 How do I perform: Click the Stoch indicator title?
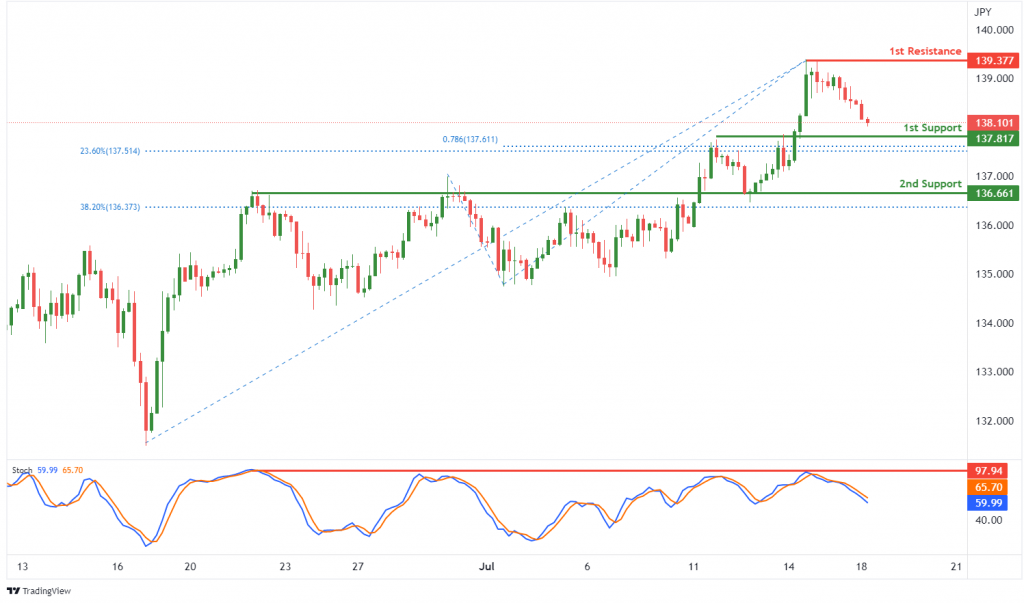(x=22, y=470)
